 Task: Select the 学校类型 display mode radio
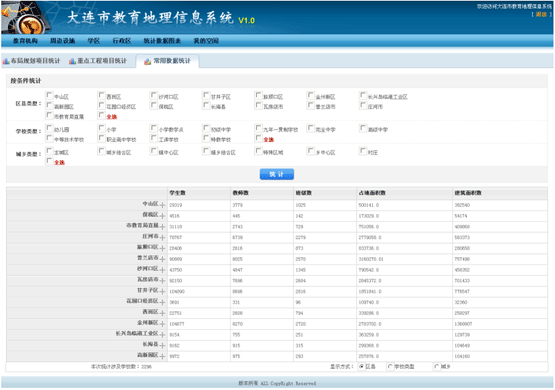[390, 367]
